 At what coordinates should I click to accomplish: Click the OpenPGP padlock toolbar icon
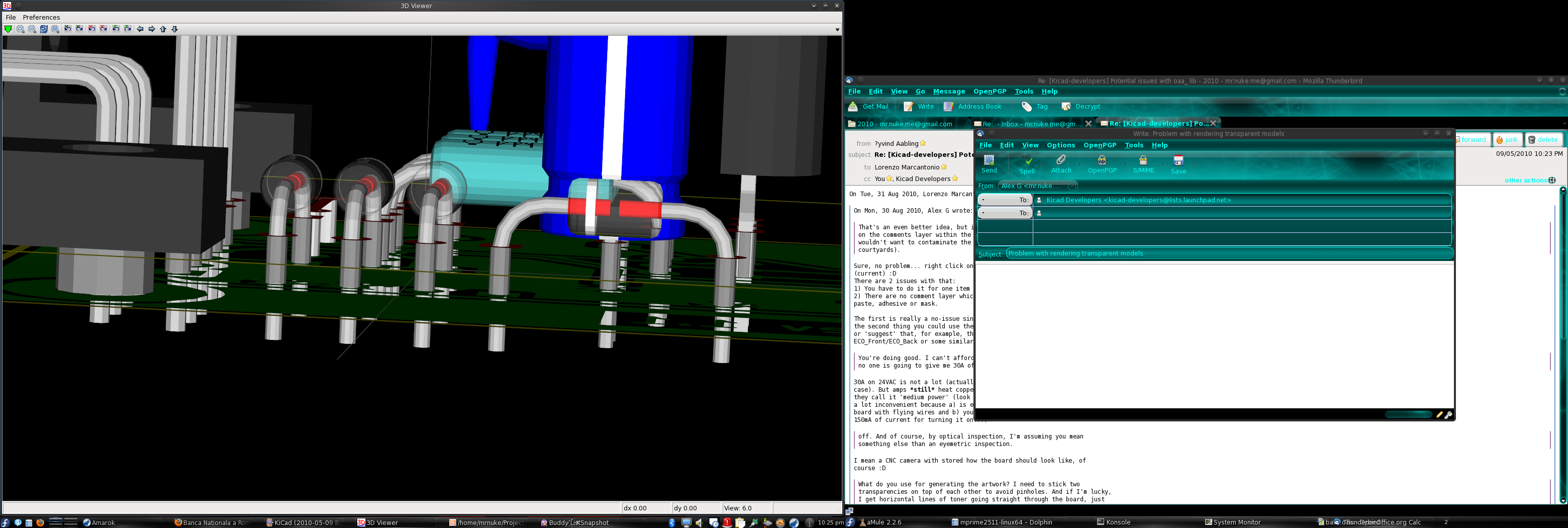pyautogui.click(x=1101, y=160)
